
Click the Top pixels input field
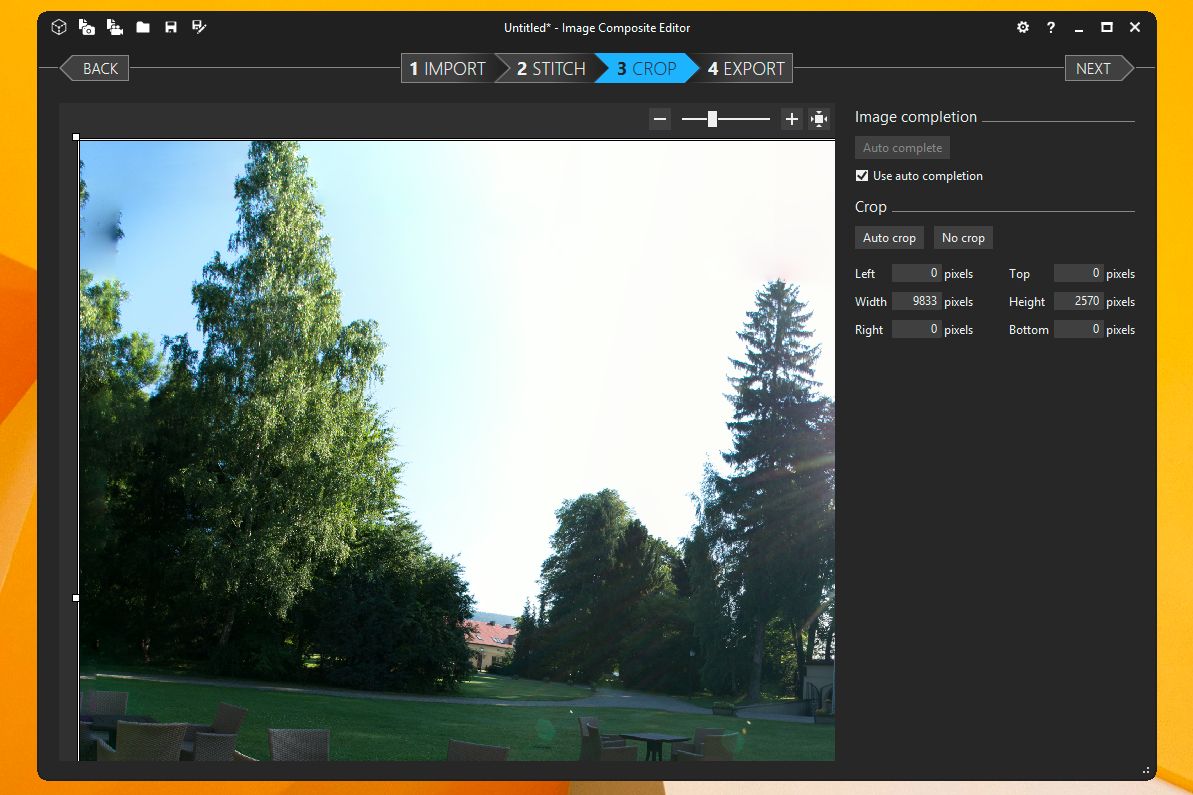[x=1078, y=273]
